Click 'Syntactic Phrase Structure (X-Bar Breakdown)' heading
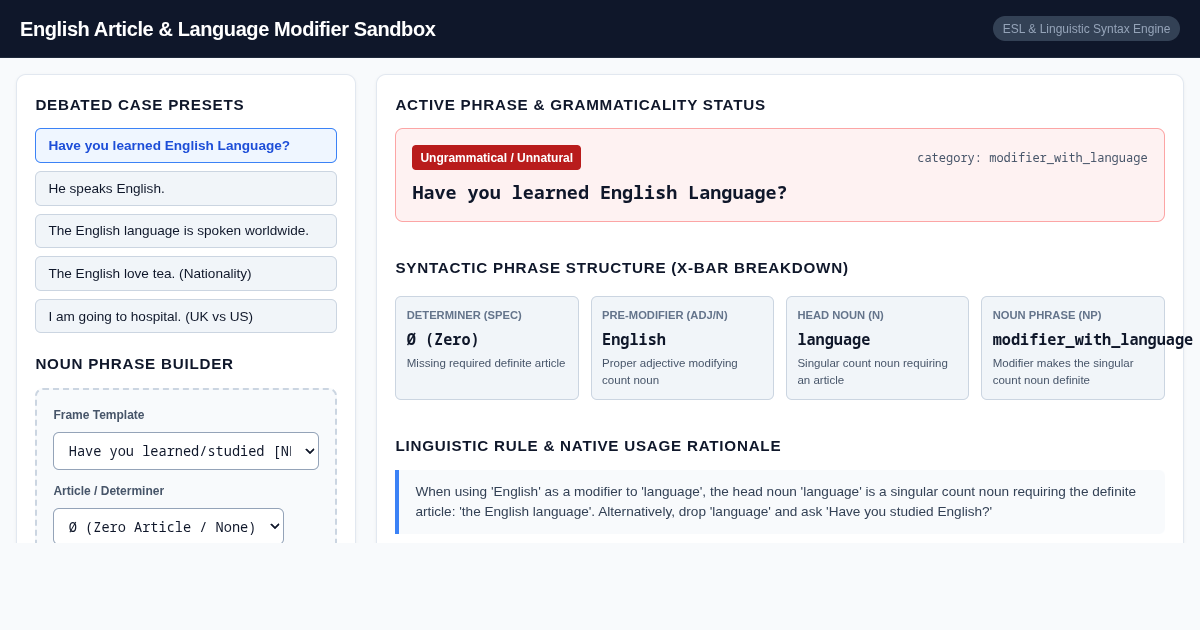The image size is (1200, 630). coord(622,268)
